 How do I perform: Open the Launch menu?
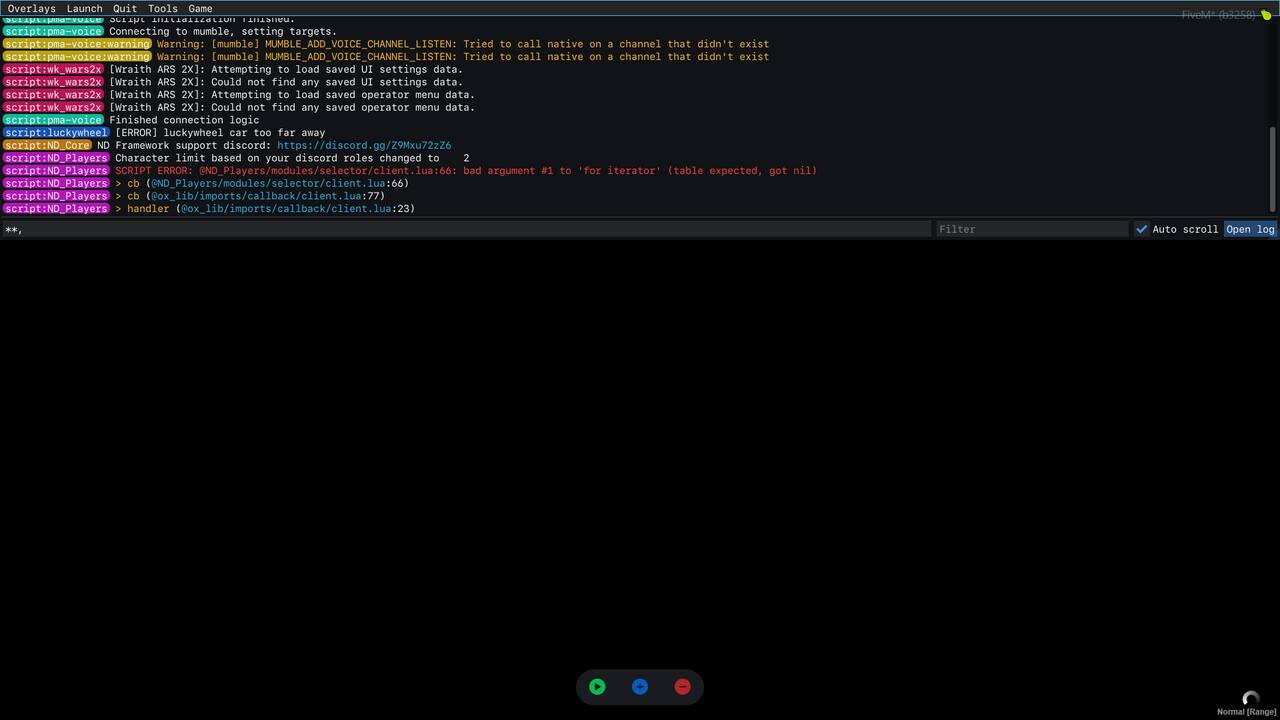(84, 8)
